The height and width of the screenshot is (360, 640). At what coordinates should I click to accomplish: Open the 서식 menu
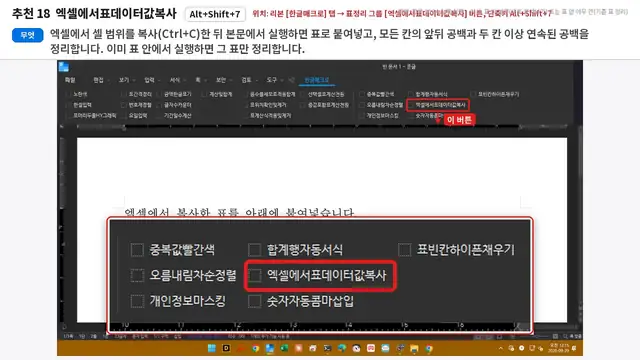point(175,80)
